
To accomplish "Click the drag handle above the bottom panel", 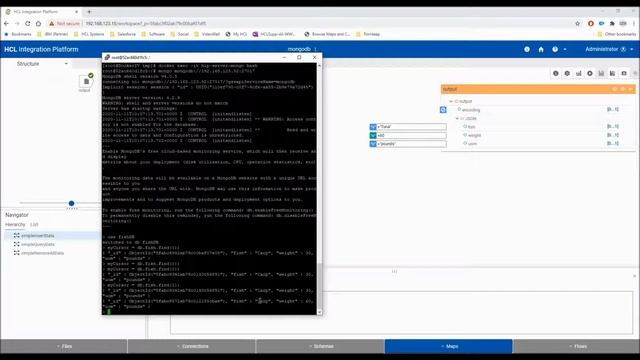I will click(x=394, y=271).
